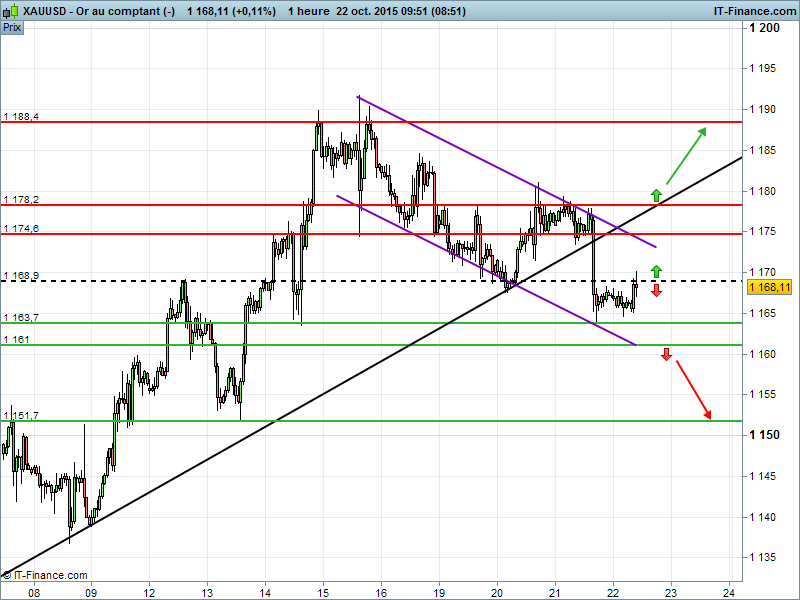Click the red down arrow near 1 160
This screenshot has height=600, width=800.
pyautogui.click(x=666, y=354)
